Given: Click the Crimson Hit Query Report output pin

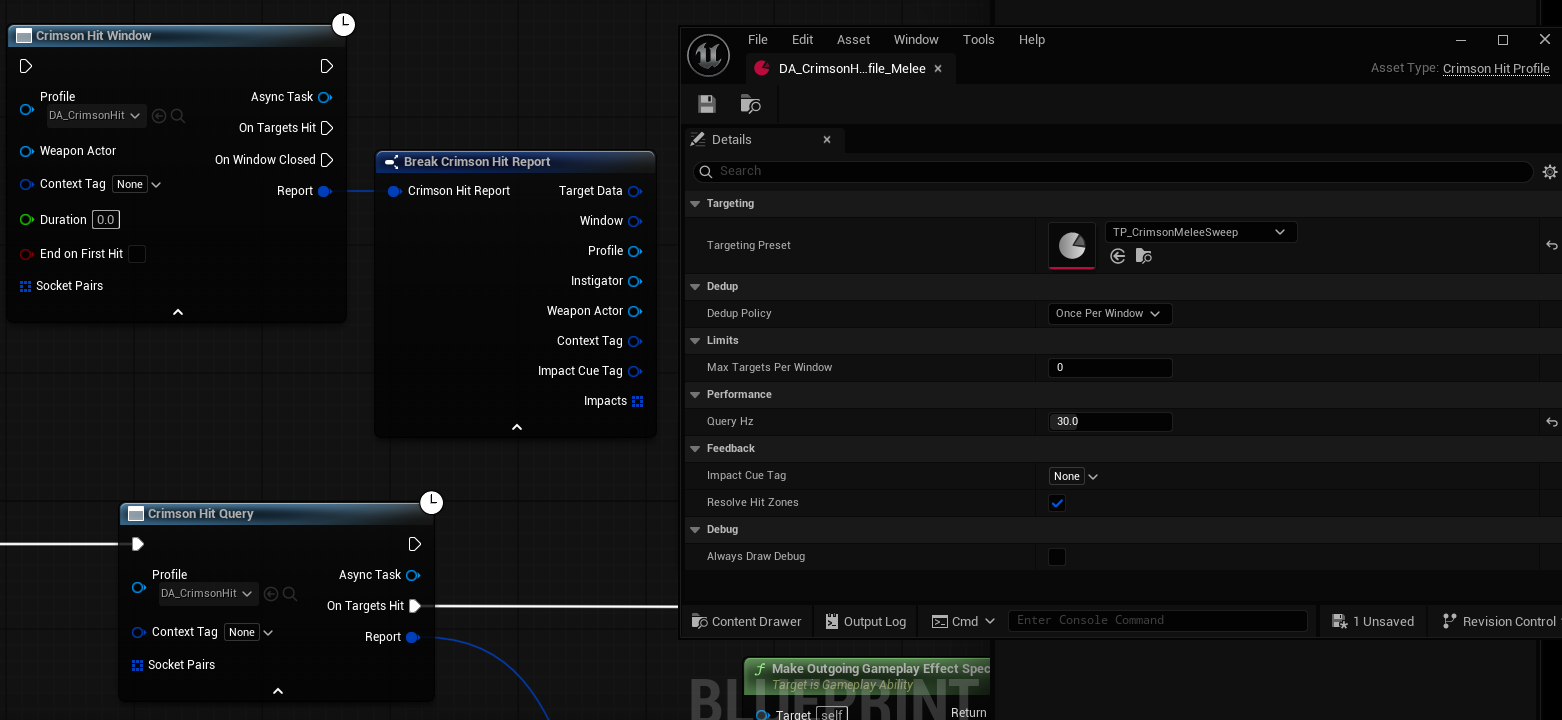Looking at the screenshot, I should [x=412, y=637].
